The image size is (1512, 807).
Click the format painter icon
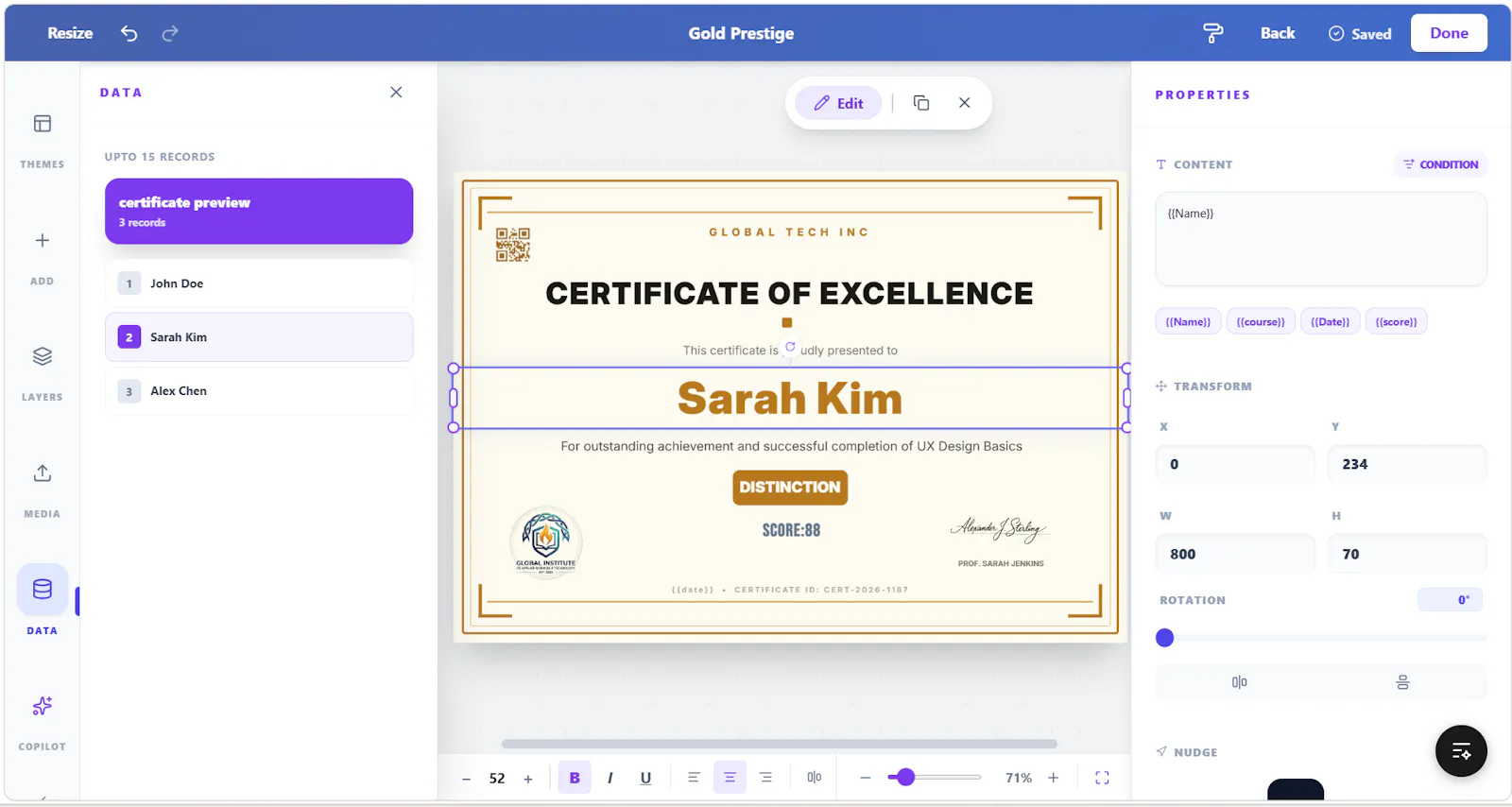(x=1213, y=33)
